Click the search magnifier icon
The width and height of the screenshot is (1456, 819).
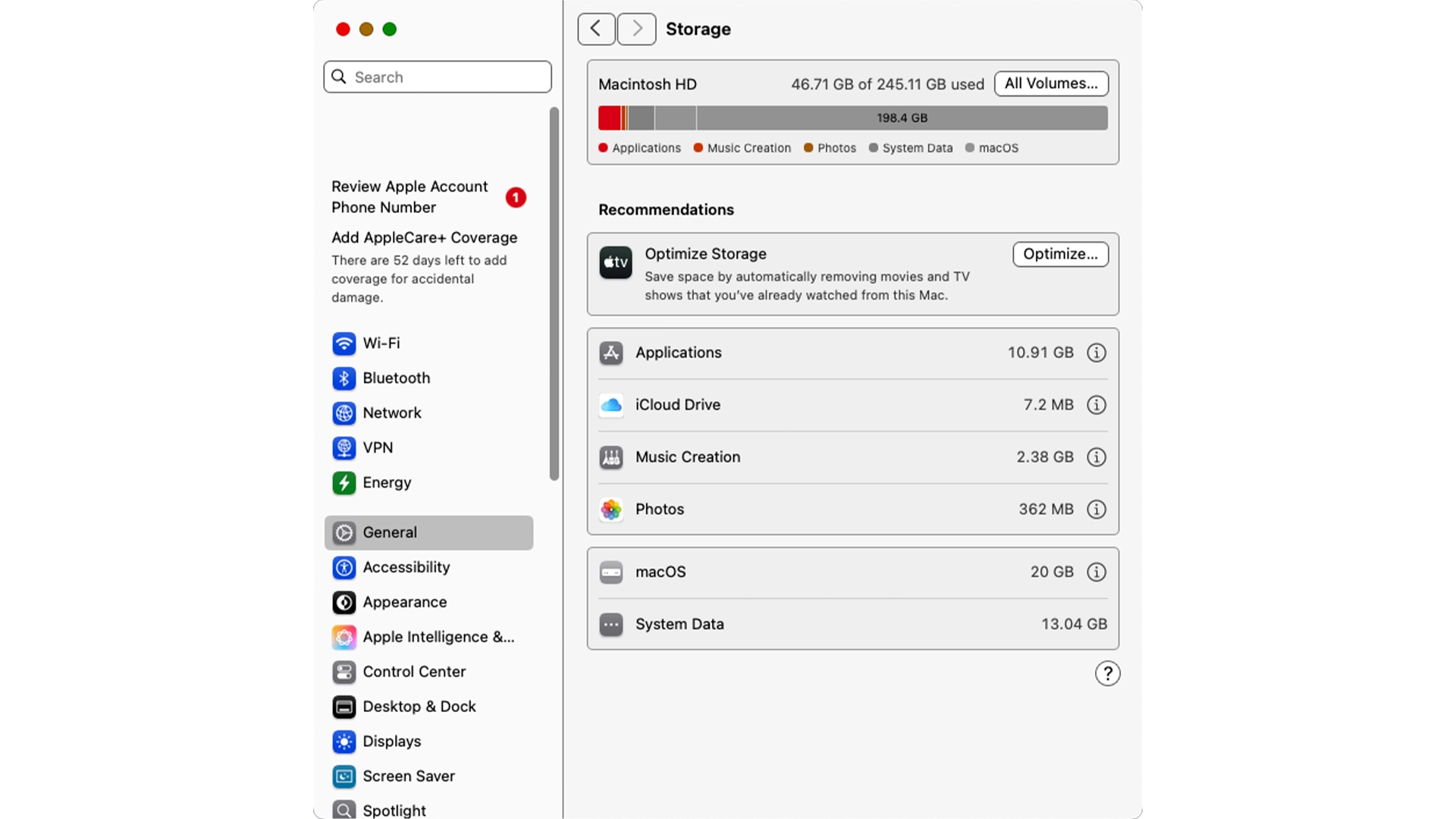339,77
